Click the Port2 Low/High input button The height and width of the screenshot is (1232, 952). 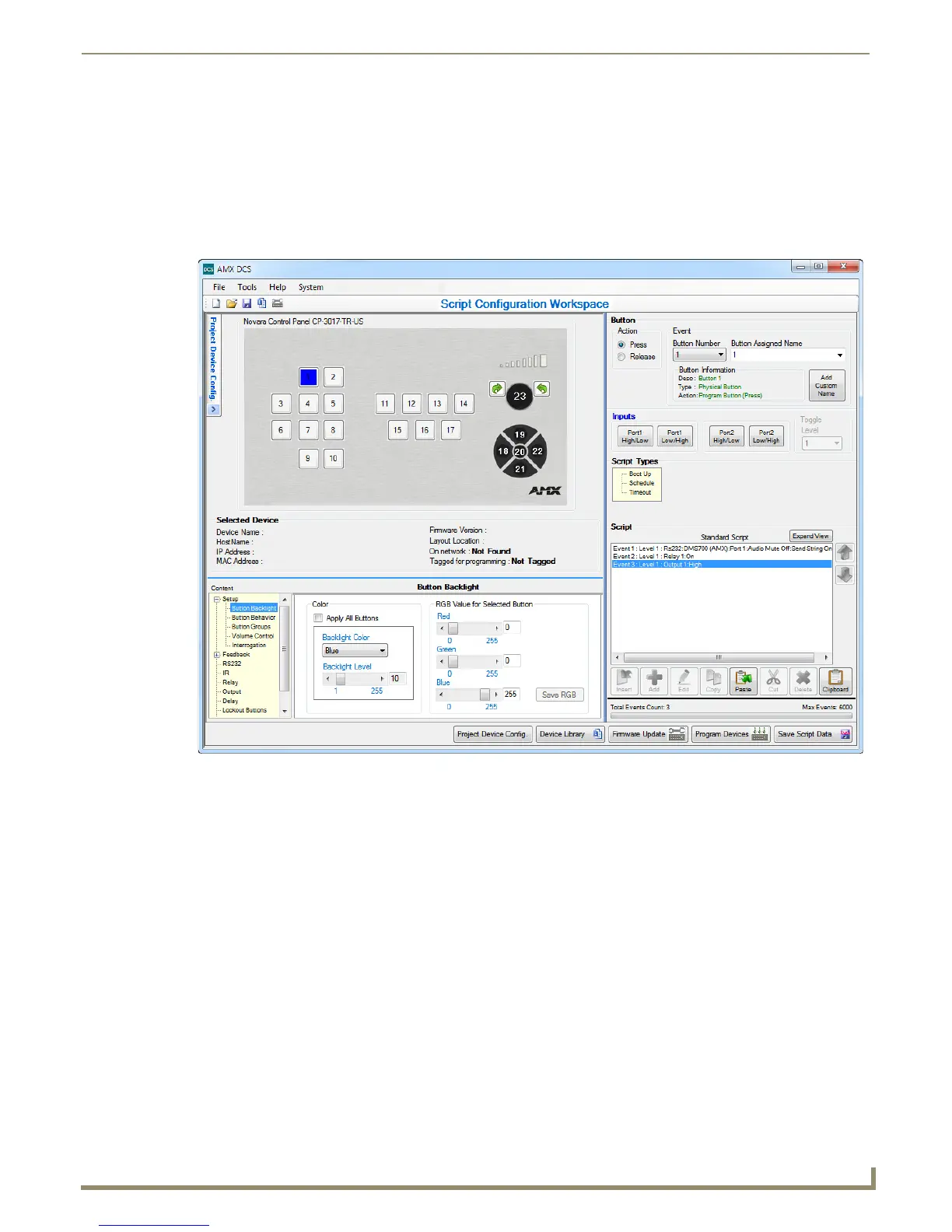point(766,436)
